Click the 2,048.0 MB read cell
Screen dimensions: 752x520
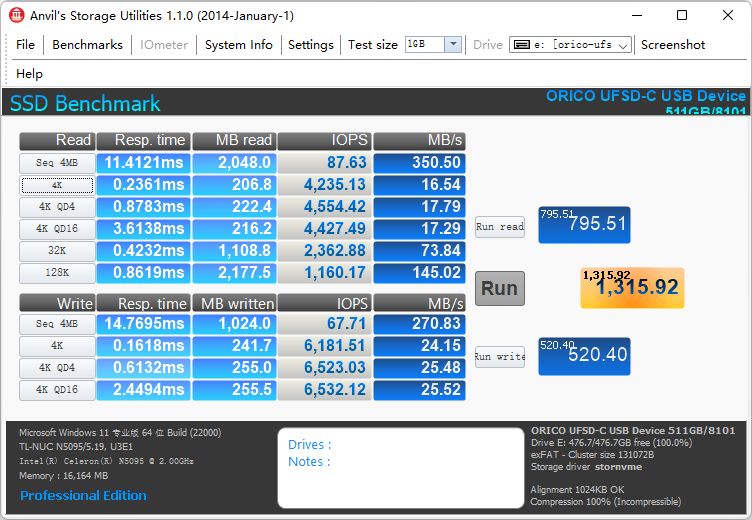tap(234, 163)
